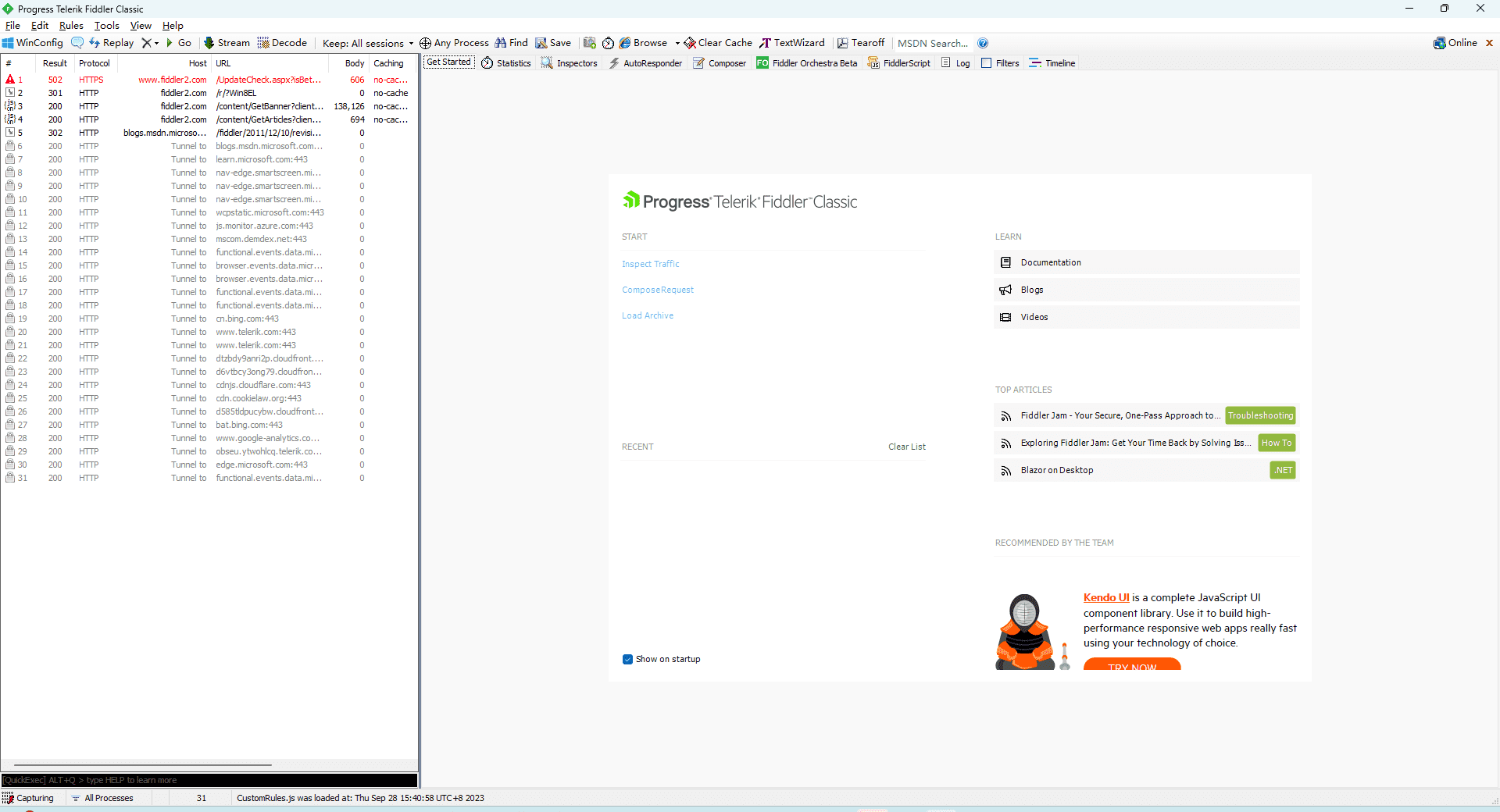Select session 1 with the 502 result
Viewport: 1500px width, 812px height.
pos(209,80)
